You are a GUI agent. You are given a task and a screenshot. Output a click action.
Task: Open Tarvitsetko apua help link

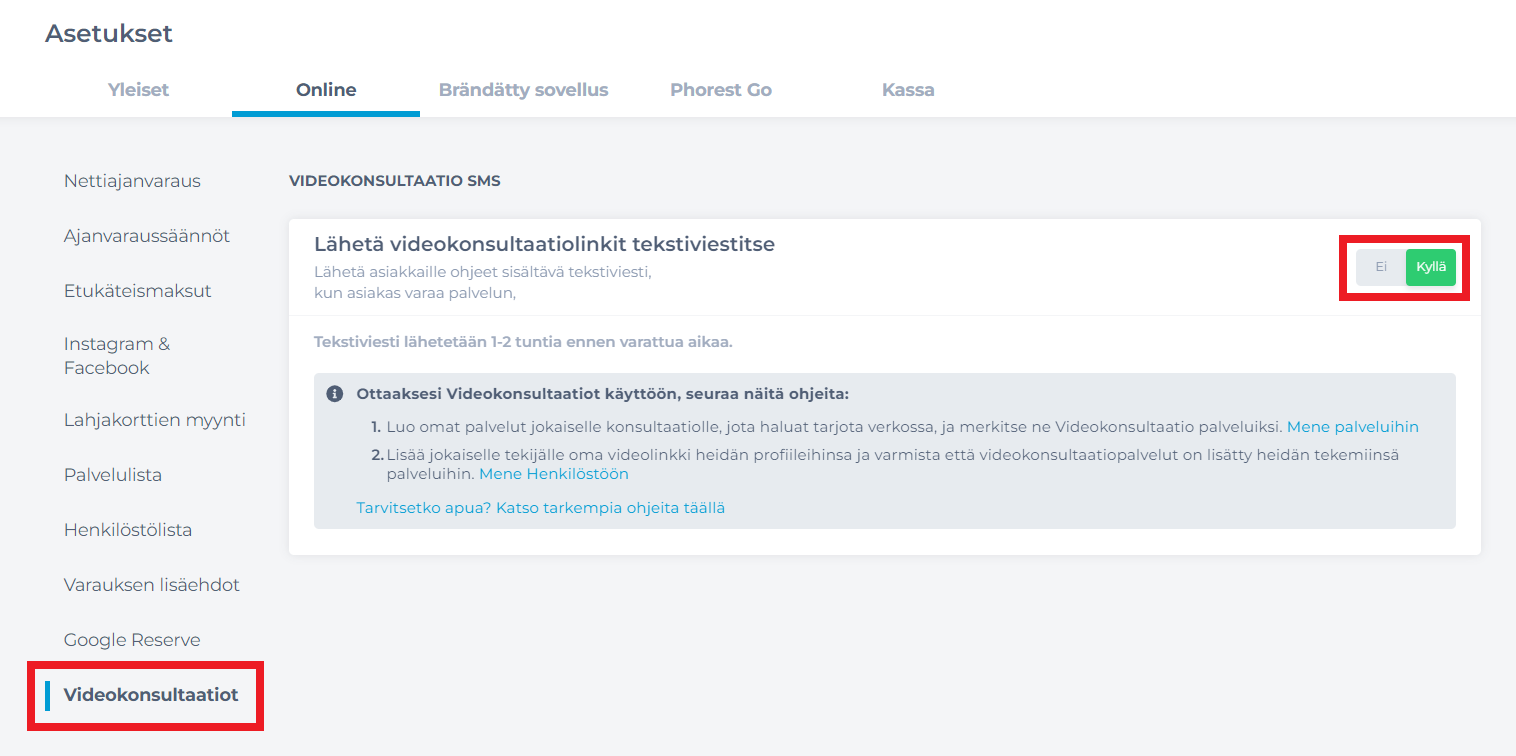[541, 508]
